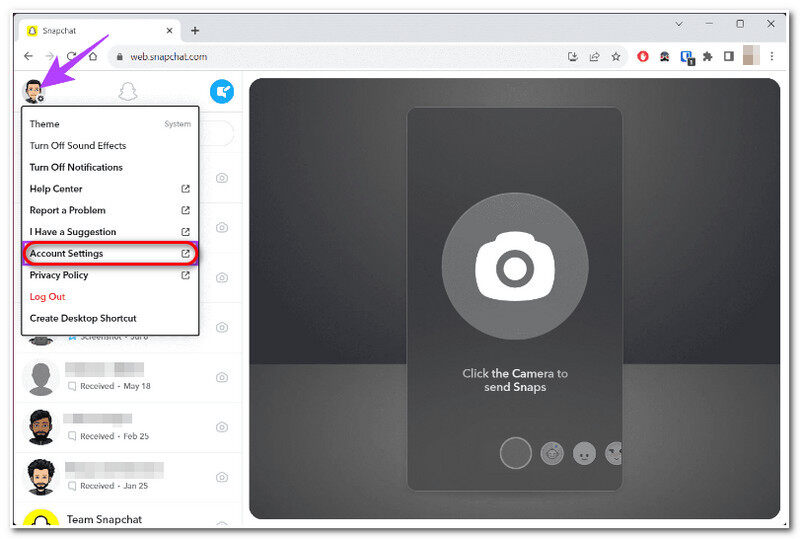Screen dimensions: 800x539
Task: Click the profile Bitmoji avatar
Action: coord(33,91)
